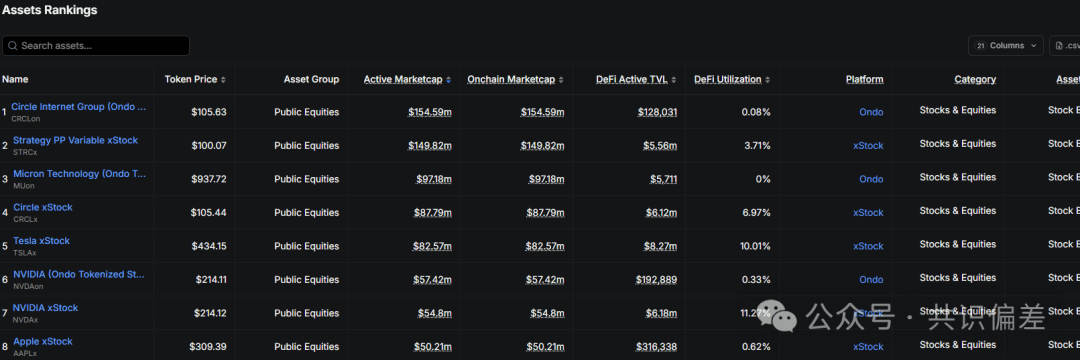1080x360 pixels.
Task: Open Micron Technology (Ondo) asset link
Action: [x=80, y=173]
